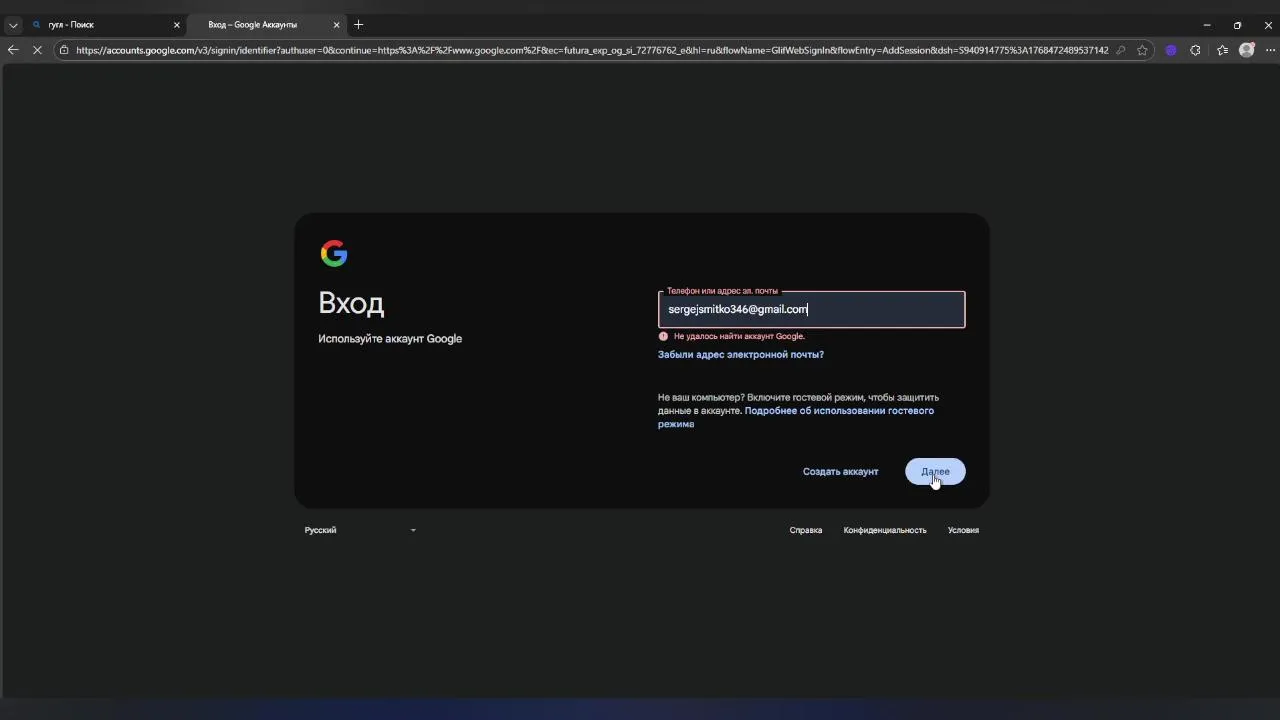The image size is (1280, 720).
Task: Open a new tab with the plus button
Action: 359,25
